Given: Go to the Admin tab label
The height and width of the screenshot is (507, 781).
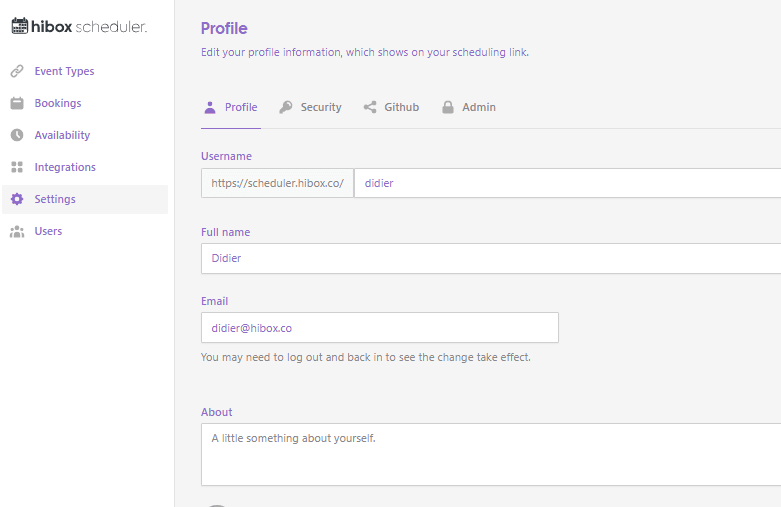Looking at the screenshot, I should (x=478, y=107).
